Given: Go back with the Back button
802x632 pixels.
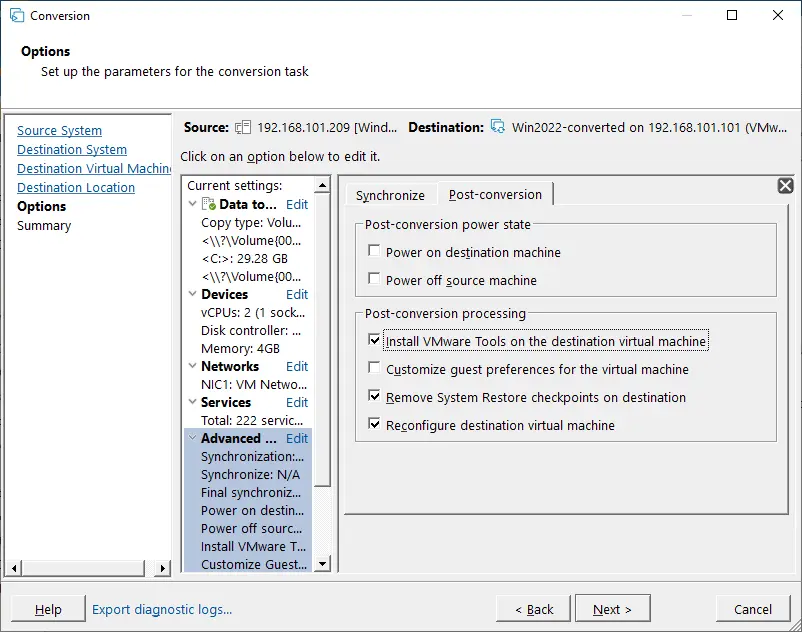Looking at the screenshot, I should (533, 609).
